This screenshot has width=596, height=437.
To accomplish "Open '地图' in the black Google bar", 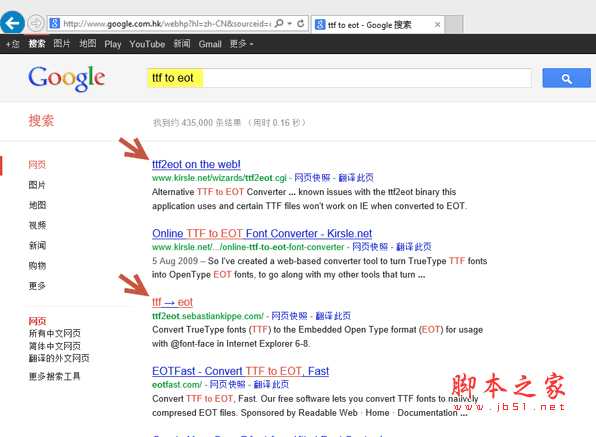I will pyautogui.click(x=87, y=44).
